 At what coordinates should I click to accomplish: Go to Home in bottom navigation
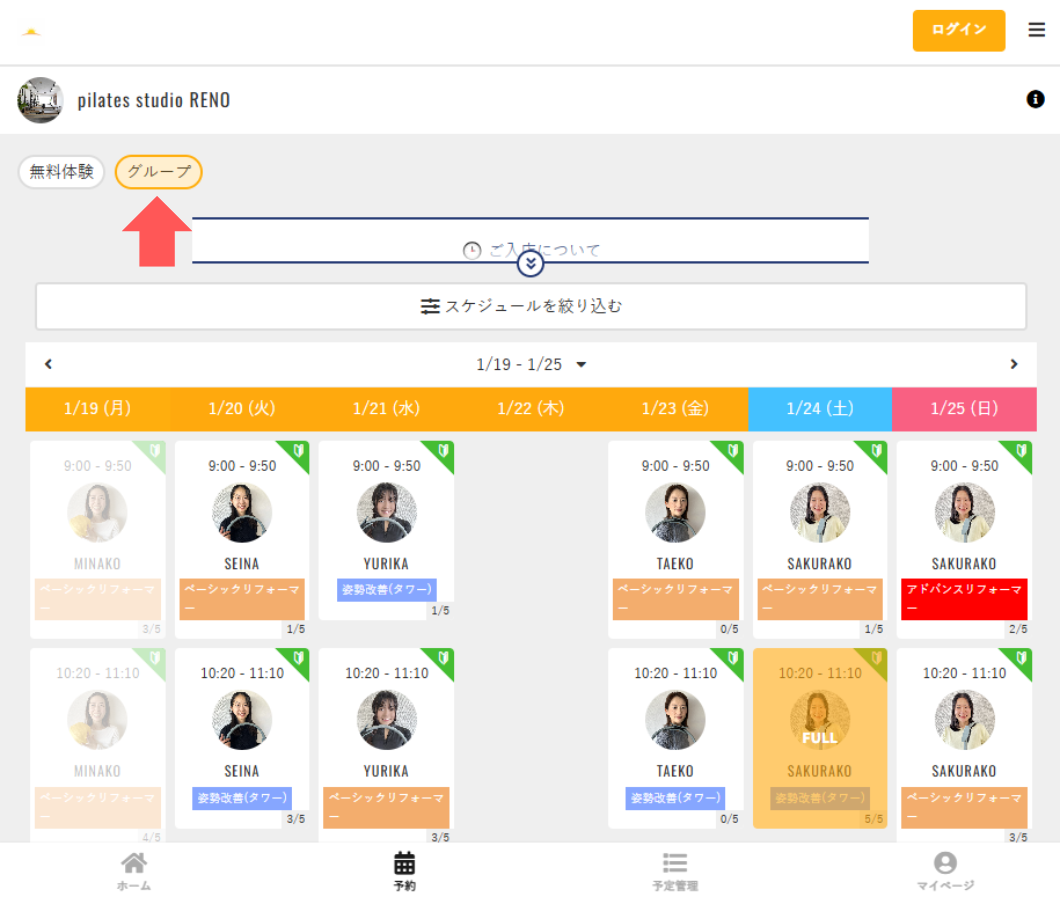click(133, 870)
